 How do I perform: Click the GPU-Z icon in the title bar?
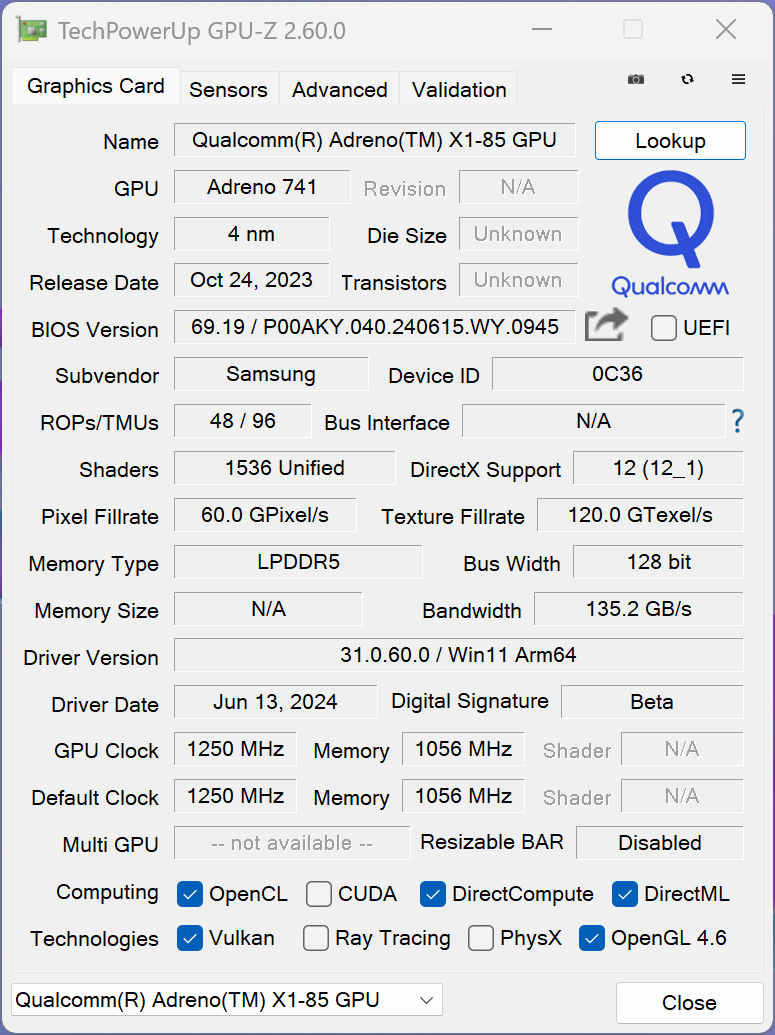pos(29,29)
